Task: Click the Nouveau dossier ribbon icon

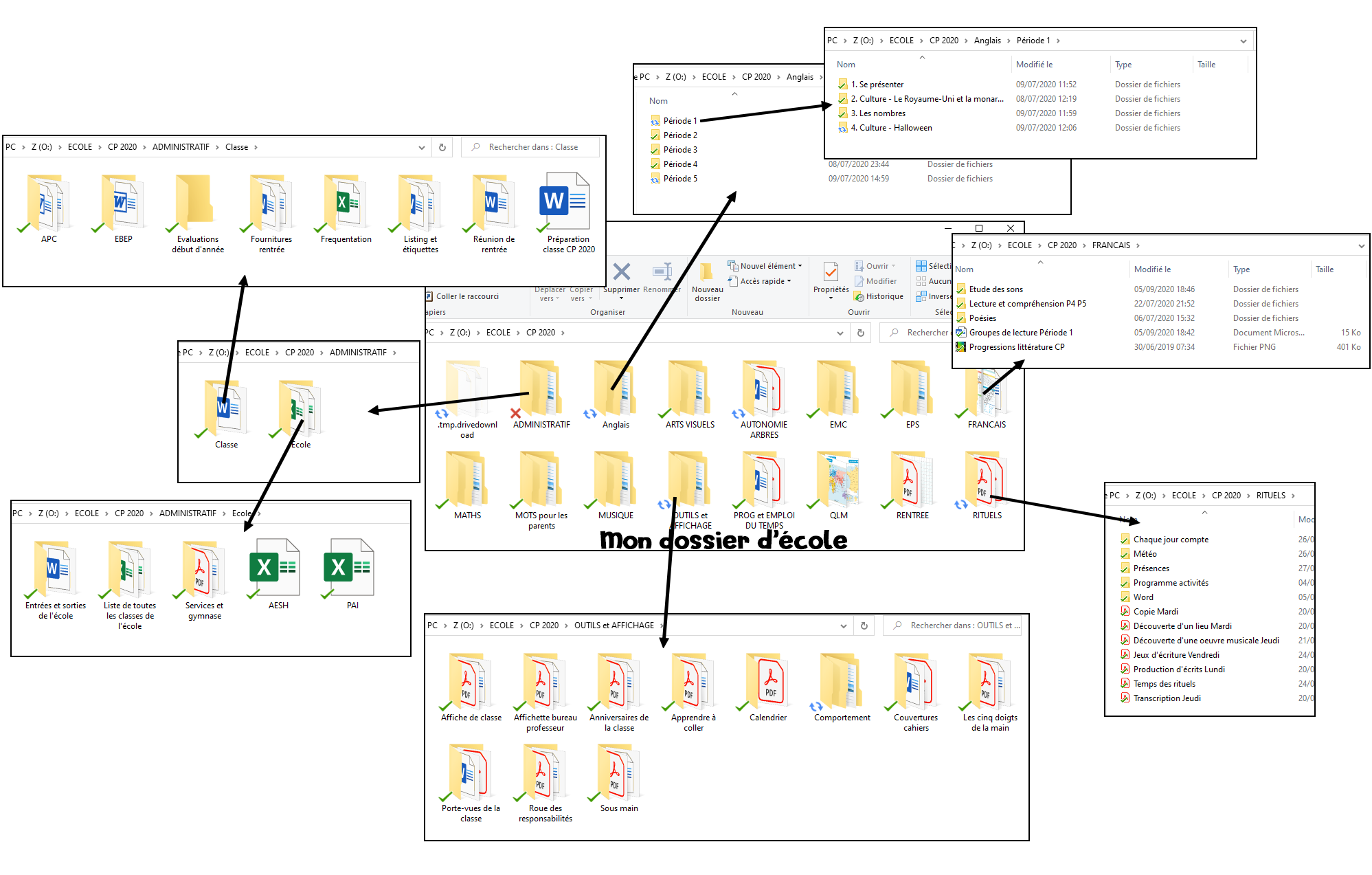Action: [x=706, y=272]
